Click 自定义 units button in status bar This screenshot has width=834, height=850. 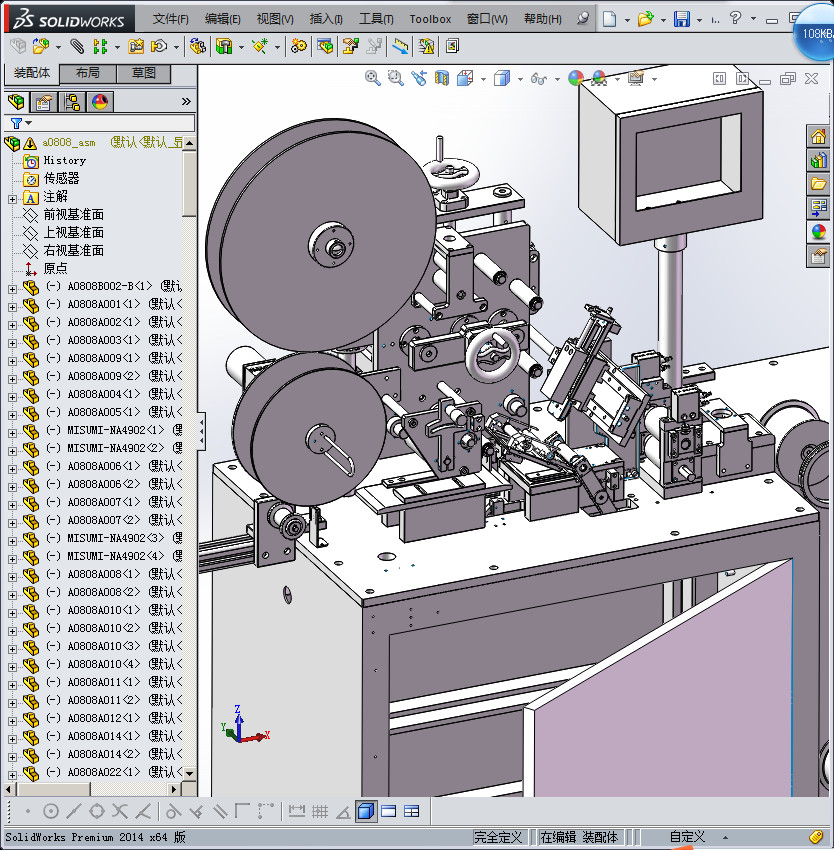click(687, 837)
